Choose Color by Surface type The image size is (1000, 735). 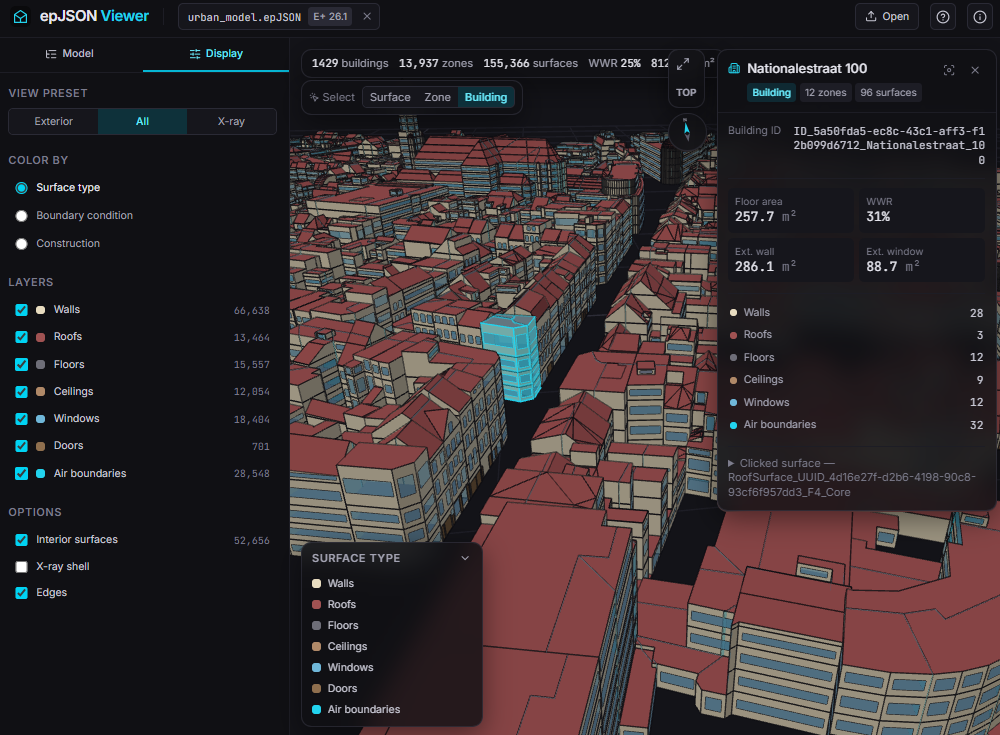pos(22,188)
